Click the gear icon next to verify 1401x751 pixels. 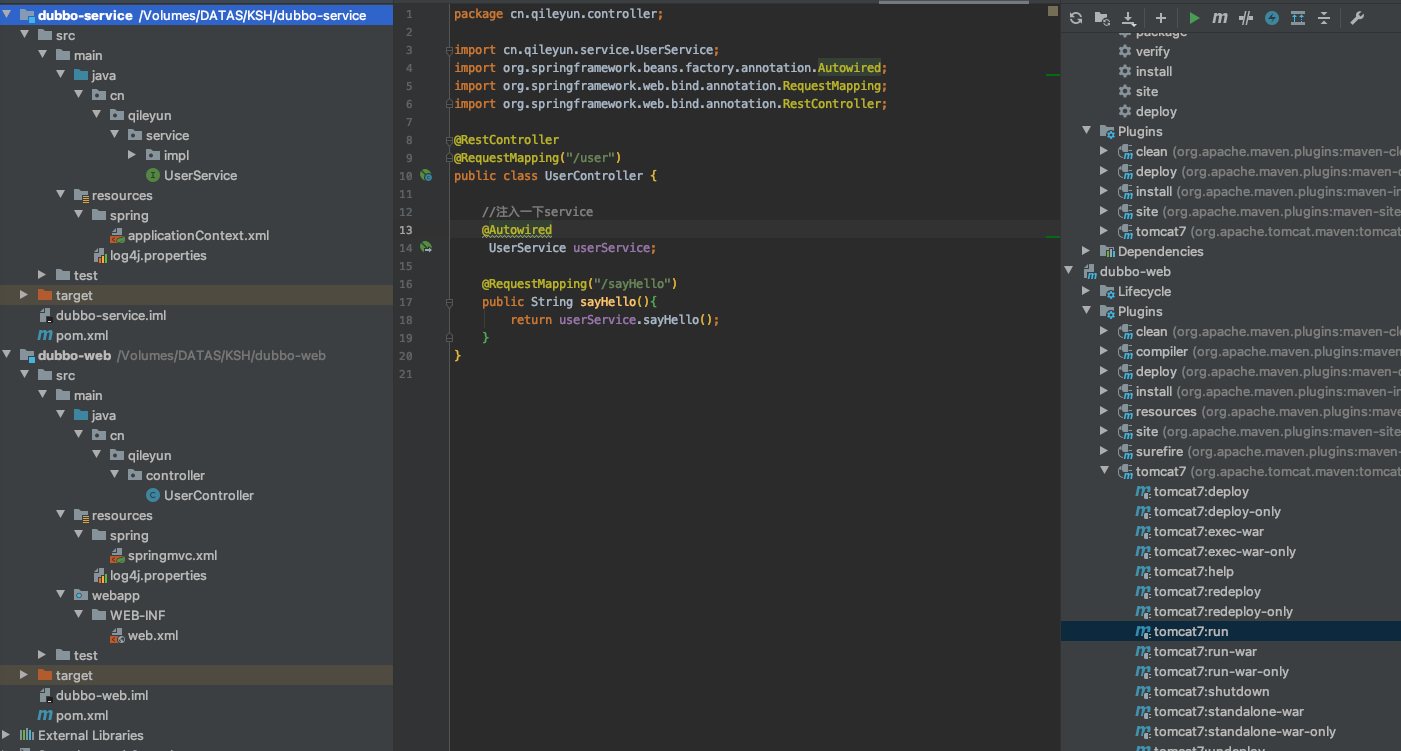coord(1125,51)
